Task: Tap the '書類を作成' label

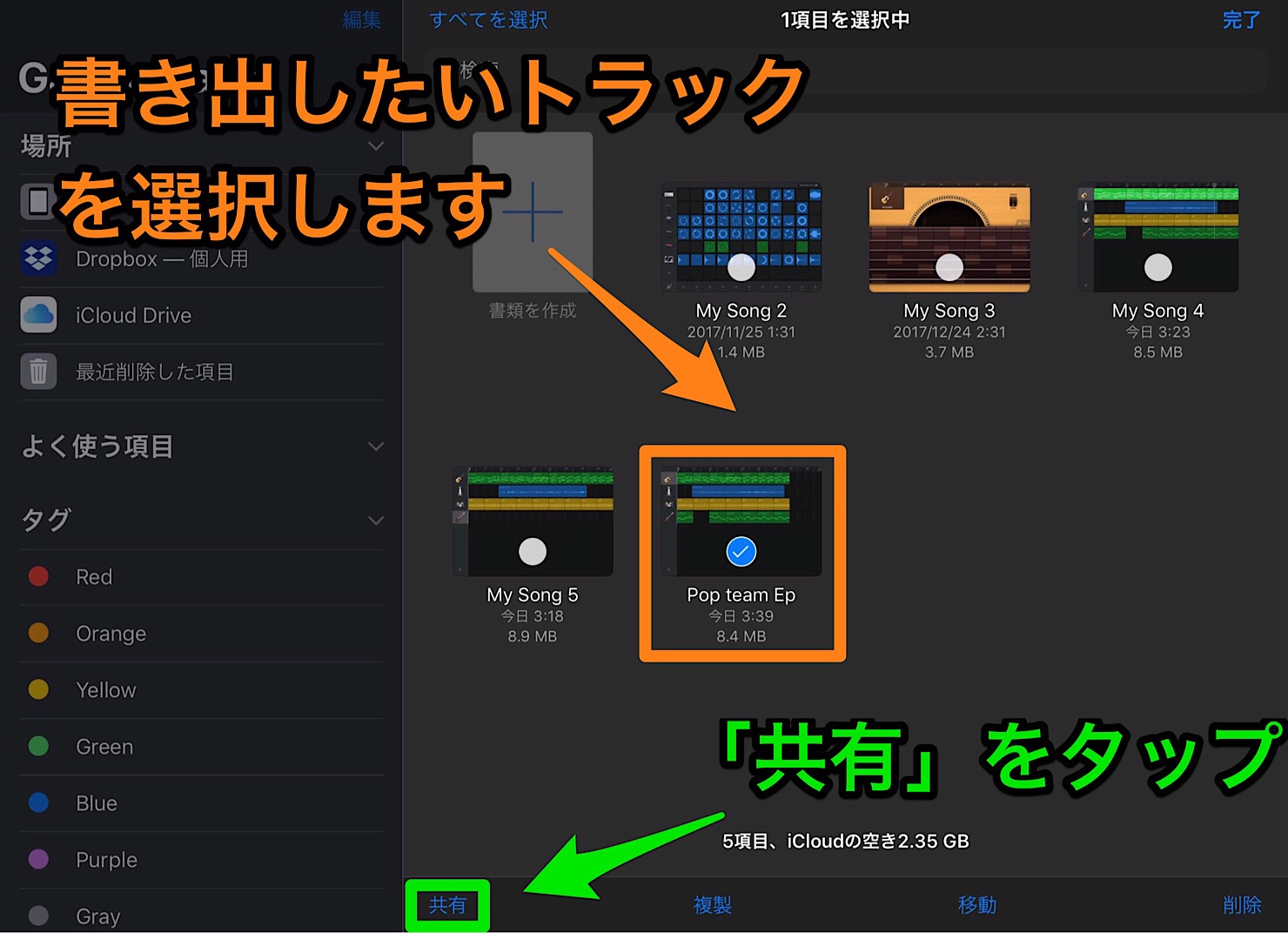Action: coord(533,311)
